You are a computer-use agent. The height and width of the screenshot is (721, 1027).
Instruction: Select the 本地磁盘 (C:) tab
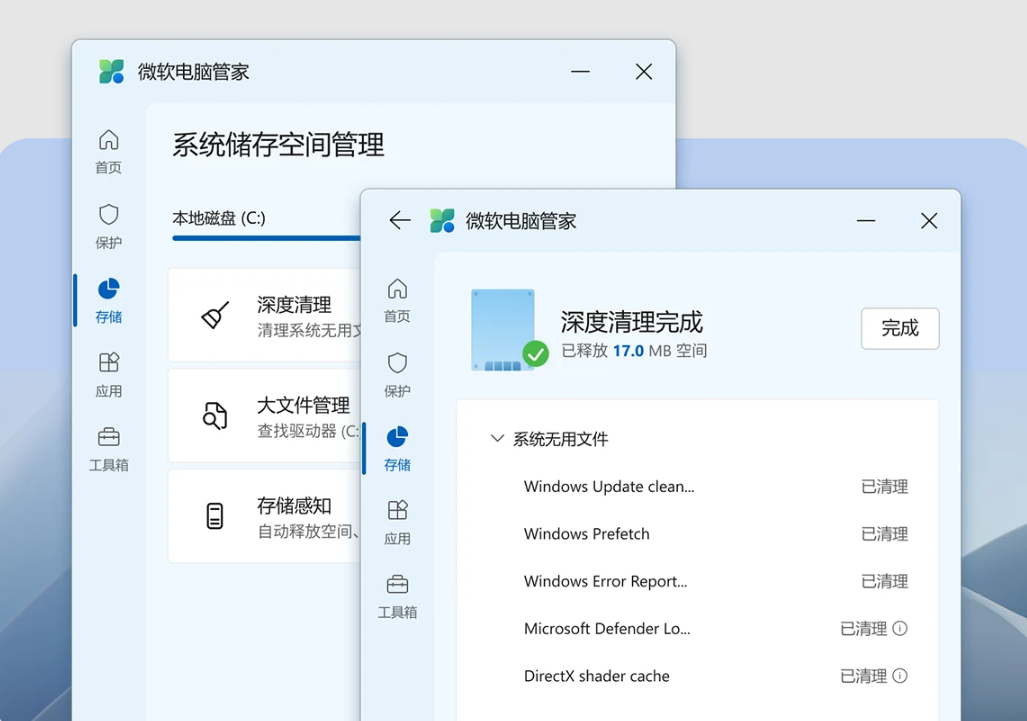(x=219, y=218)
